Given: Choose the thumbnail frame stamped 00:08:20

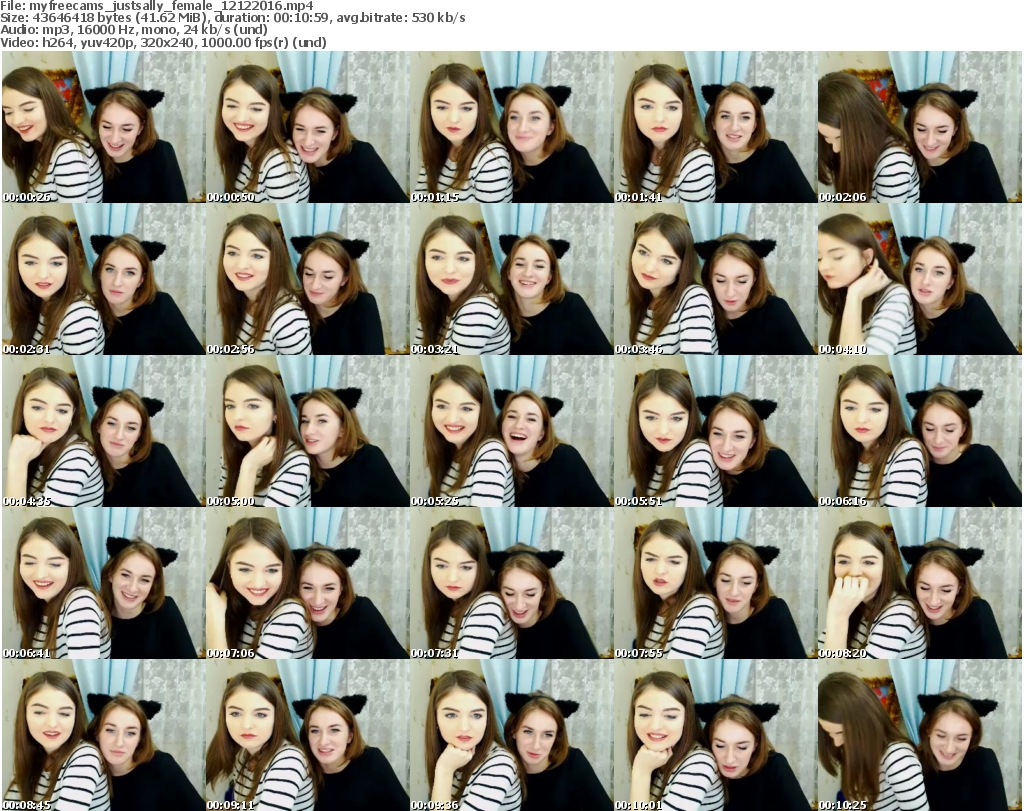Looking at the screenshot, I should (920, 584).
